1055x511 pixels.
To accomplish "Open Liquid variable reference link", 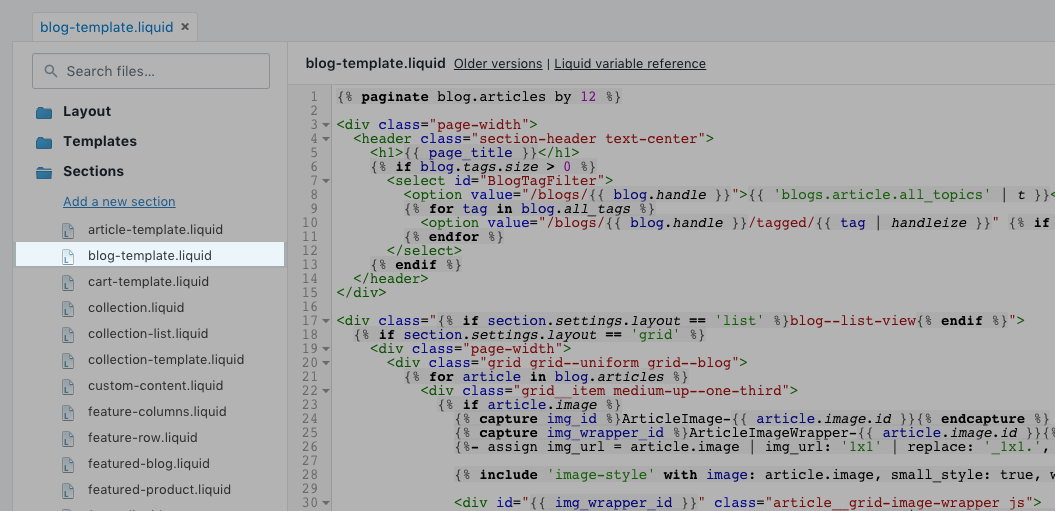I will 630,63.
